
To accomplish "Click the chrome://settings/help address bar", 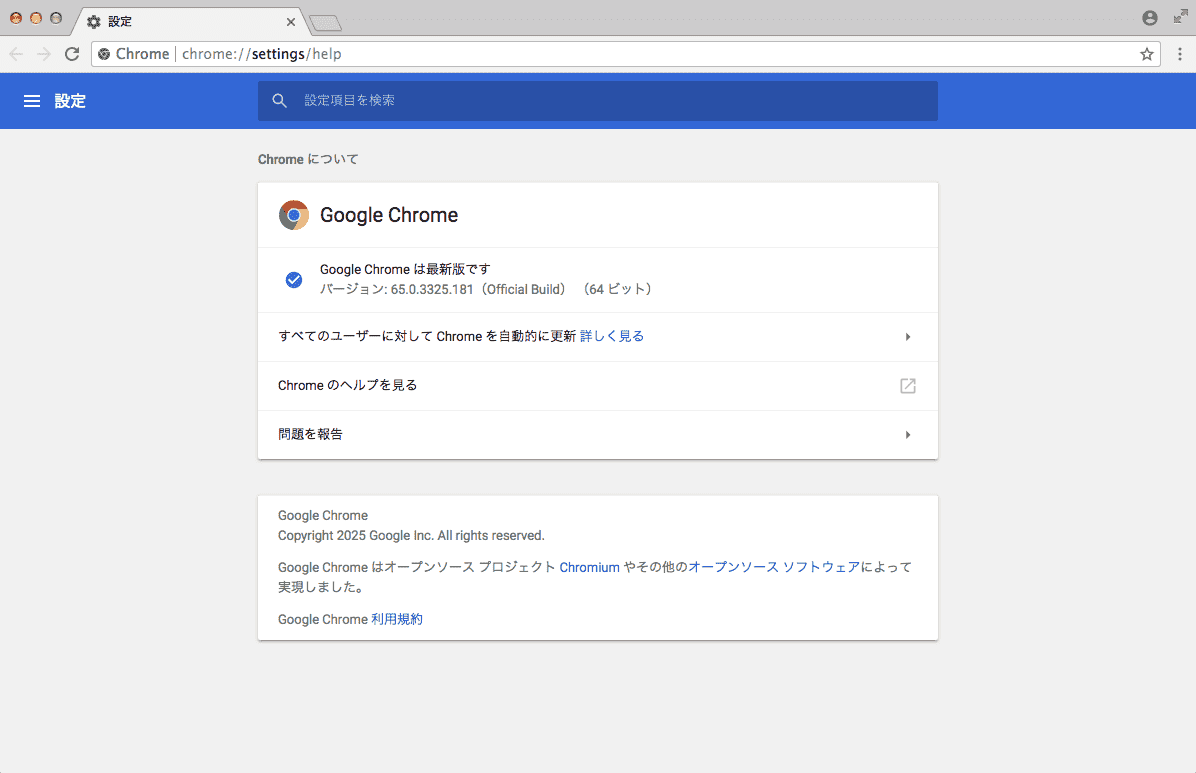I will 625,54.
